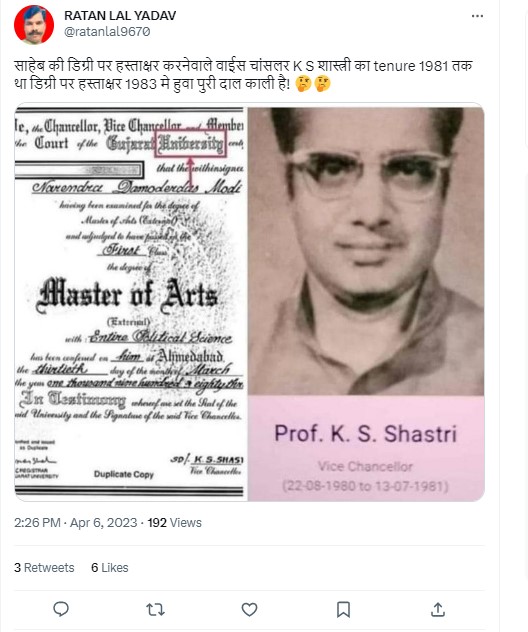Image resolution: width=528 pixels, height=632 pixels.
Task: Open Ratan Lal Yadav's profile avatar
Action: (34, 25)
